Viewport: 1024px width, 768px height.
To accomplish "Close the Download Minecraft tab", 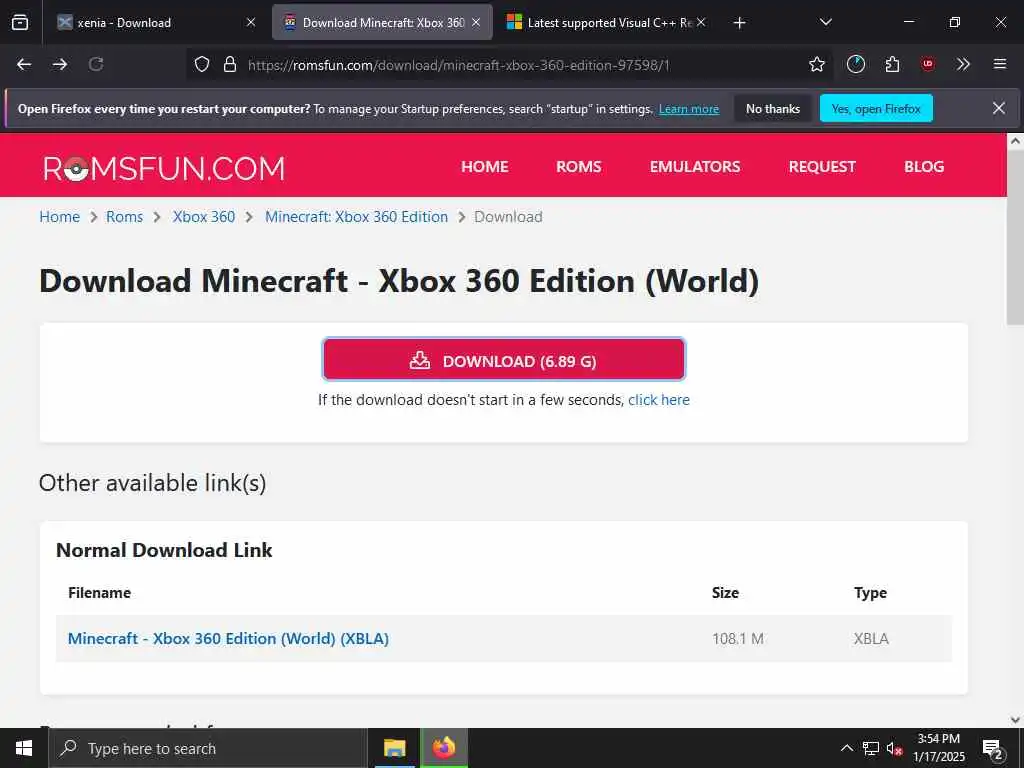I will 476,22.
